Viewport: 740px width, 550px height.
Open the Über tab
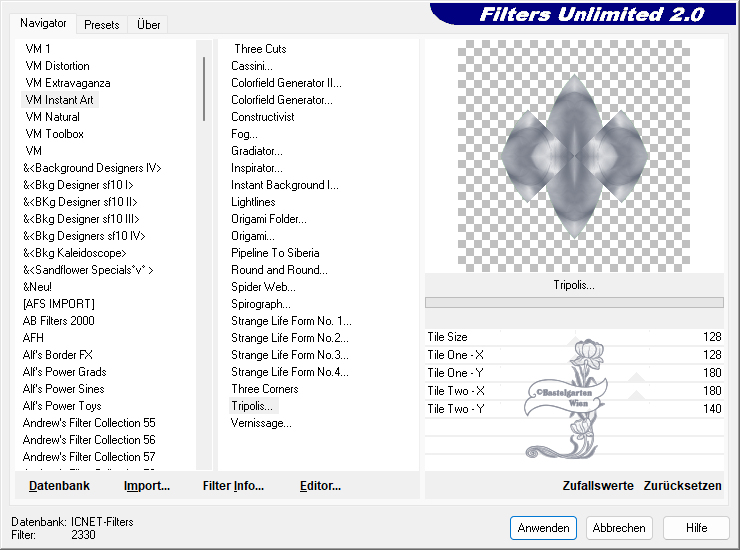coord(148,24)
